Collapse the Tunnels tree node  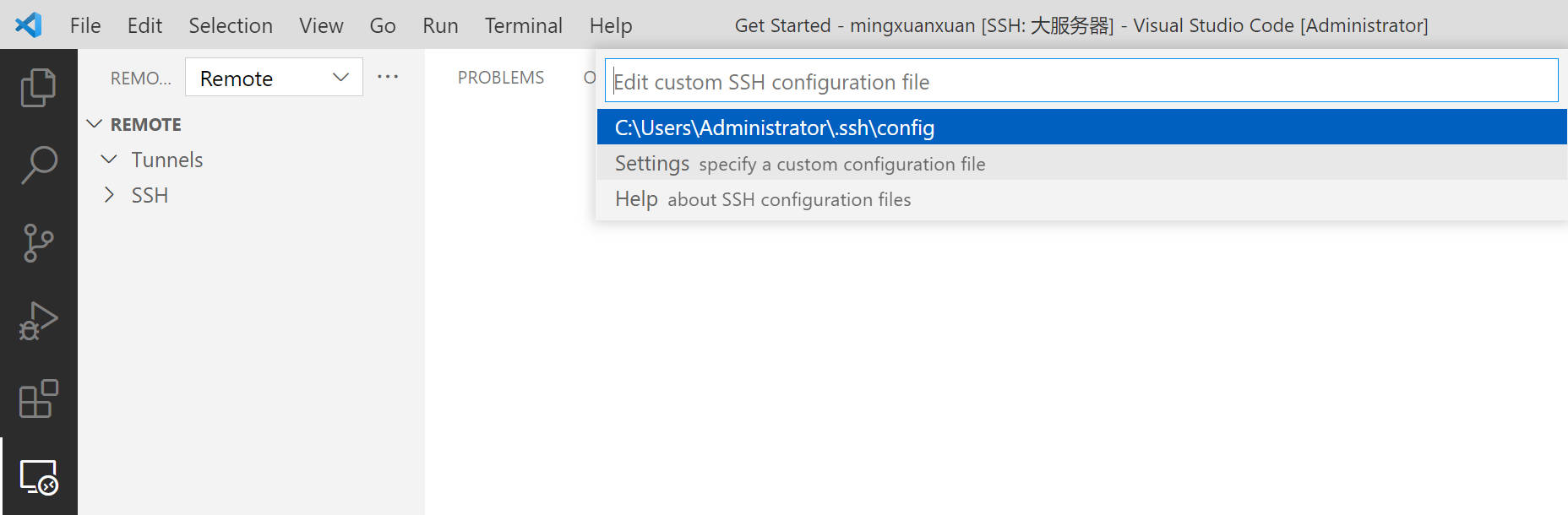tap(109, 160)
